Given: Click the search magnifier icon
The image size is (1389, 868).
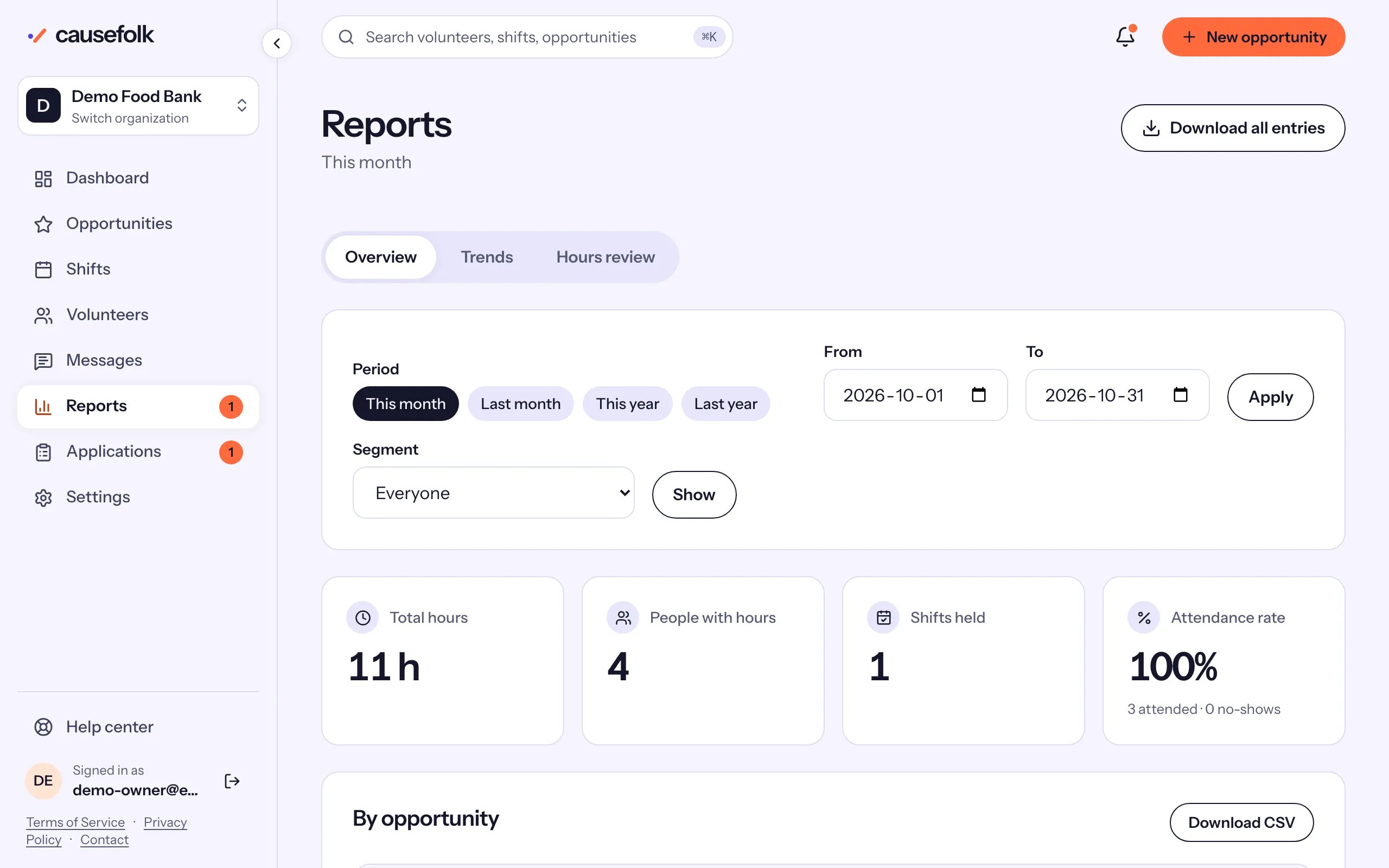Looking at the screenshot, I should [x=346, y=37].
